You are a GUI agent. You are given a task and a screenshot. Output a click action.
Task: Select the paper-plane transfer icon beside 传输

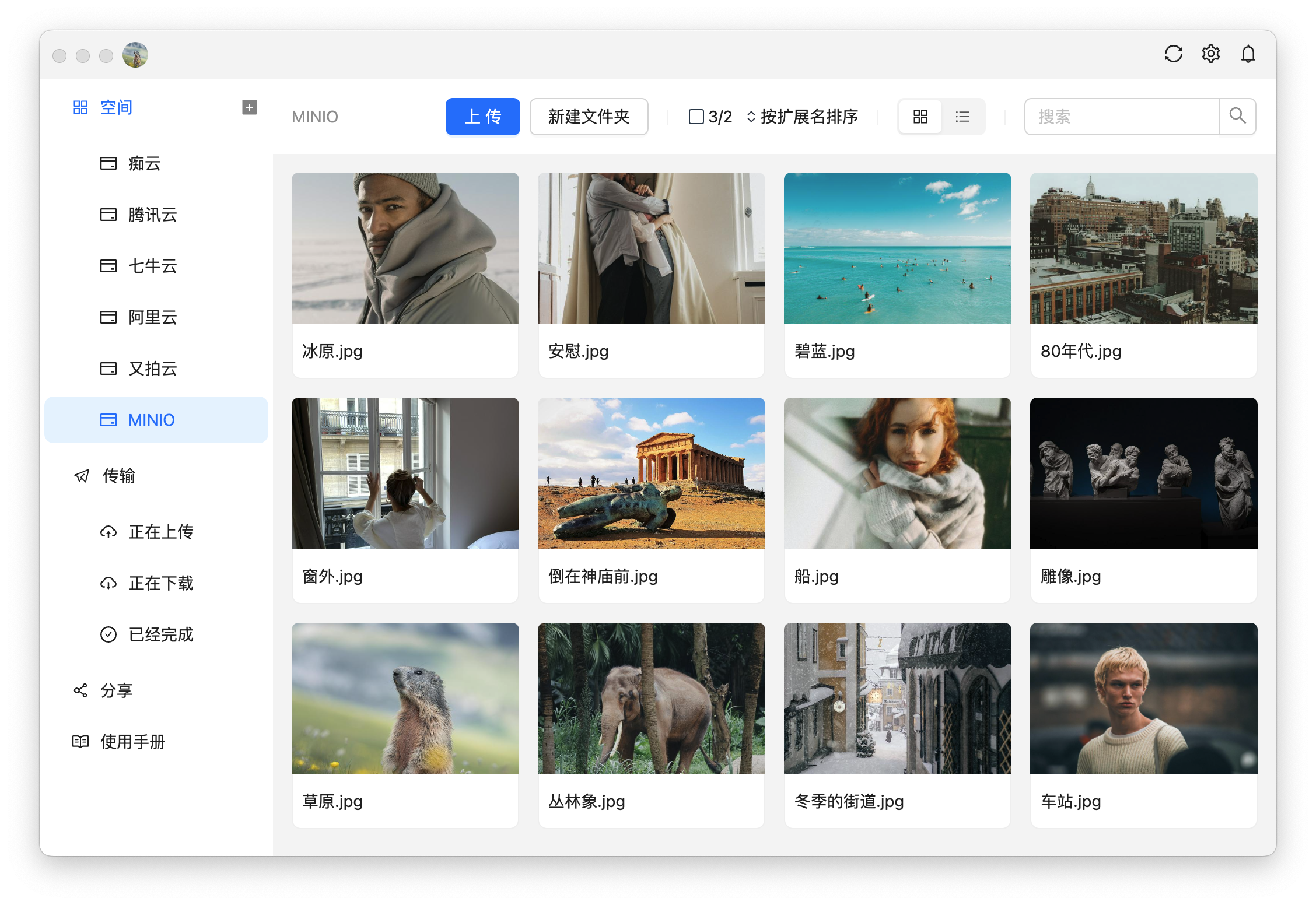tap(80, 476)
